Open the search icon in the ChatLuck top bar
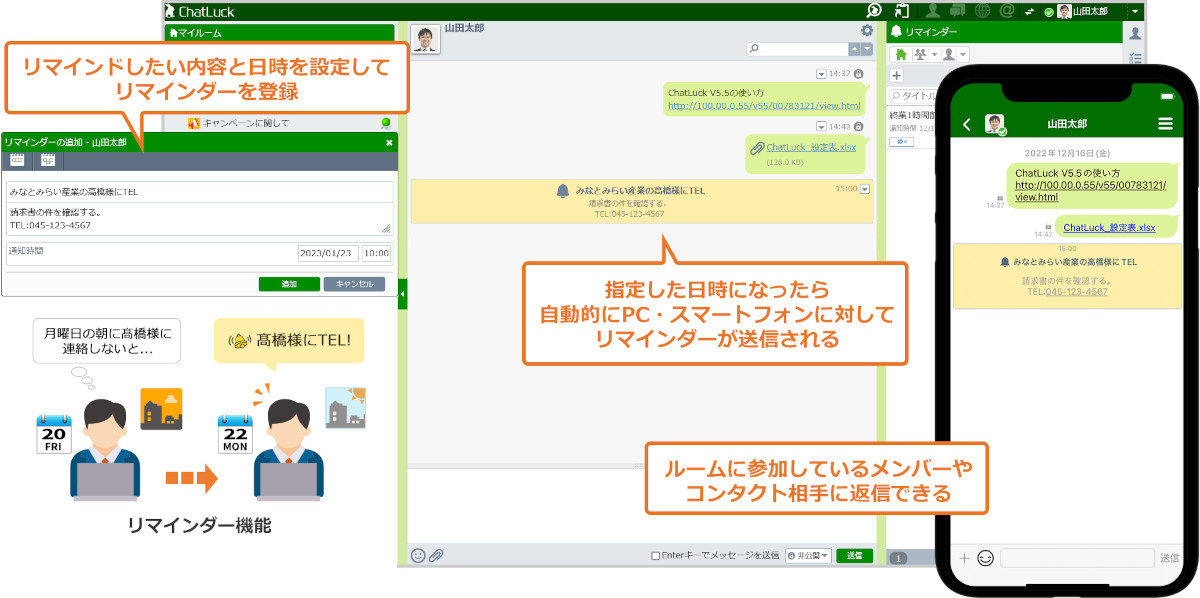1200x598 pixels. coord(874,11)
